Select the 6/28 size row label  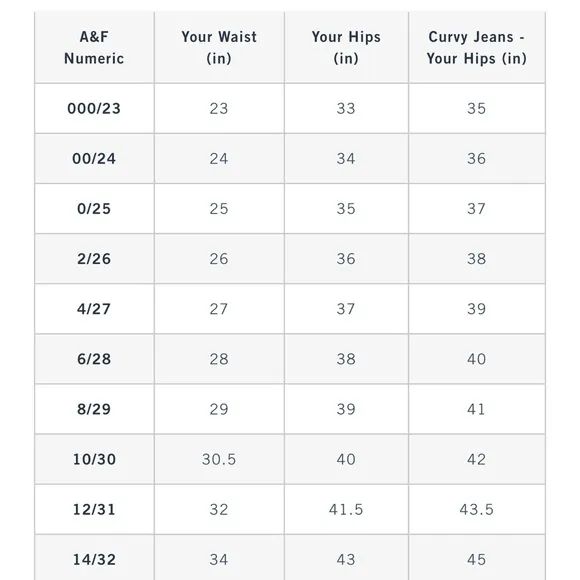[94, 359]
